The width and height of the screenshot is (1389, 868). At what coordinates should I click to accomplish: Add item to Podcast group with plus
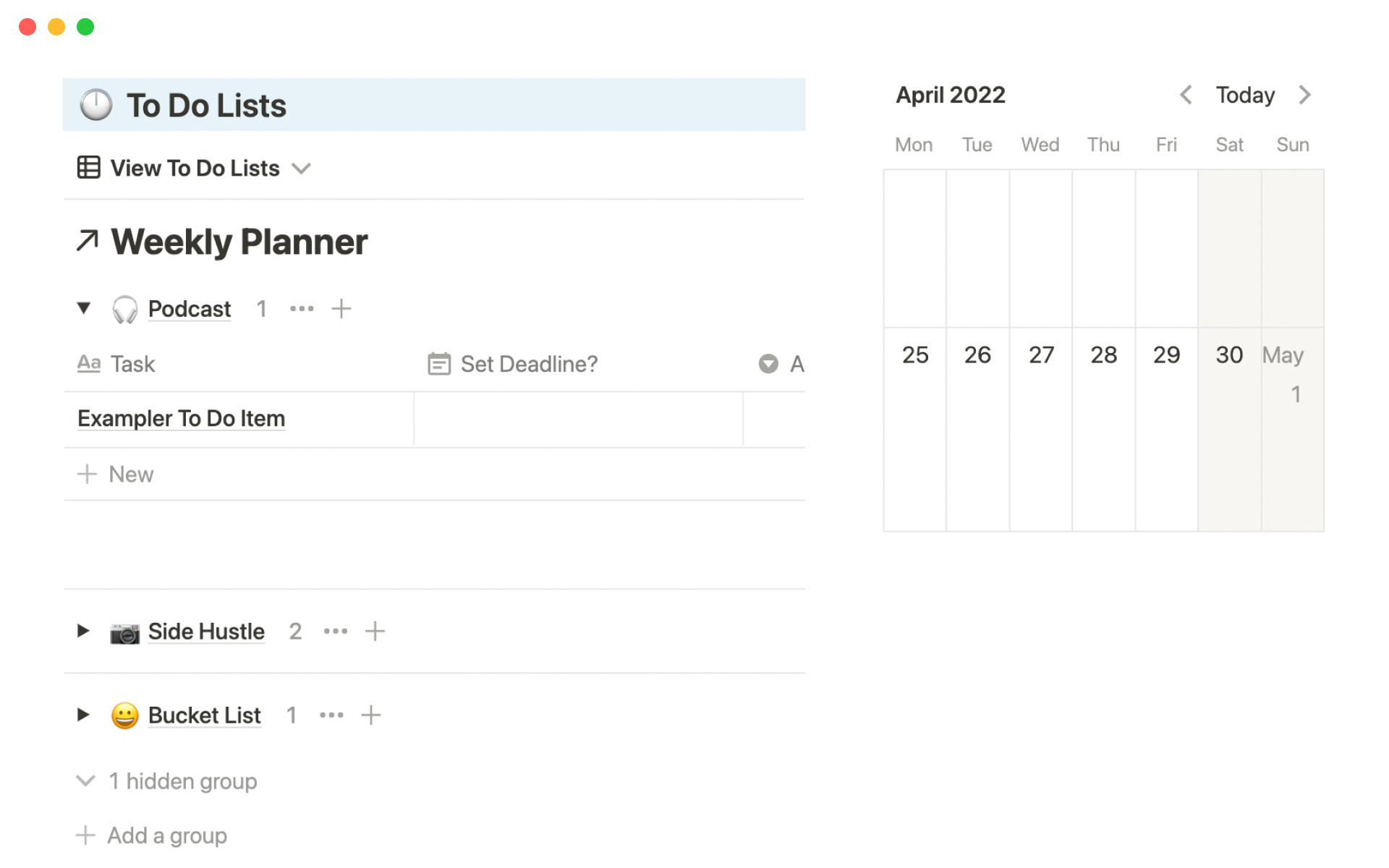pyautogui.click(x=341, y=309)
